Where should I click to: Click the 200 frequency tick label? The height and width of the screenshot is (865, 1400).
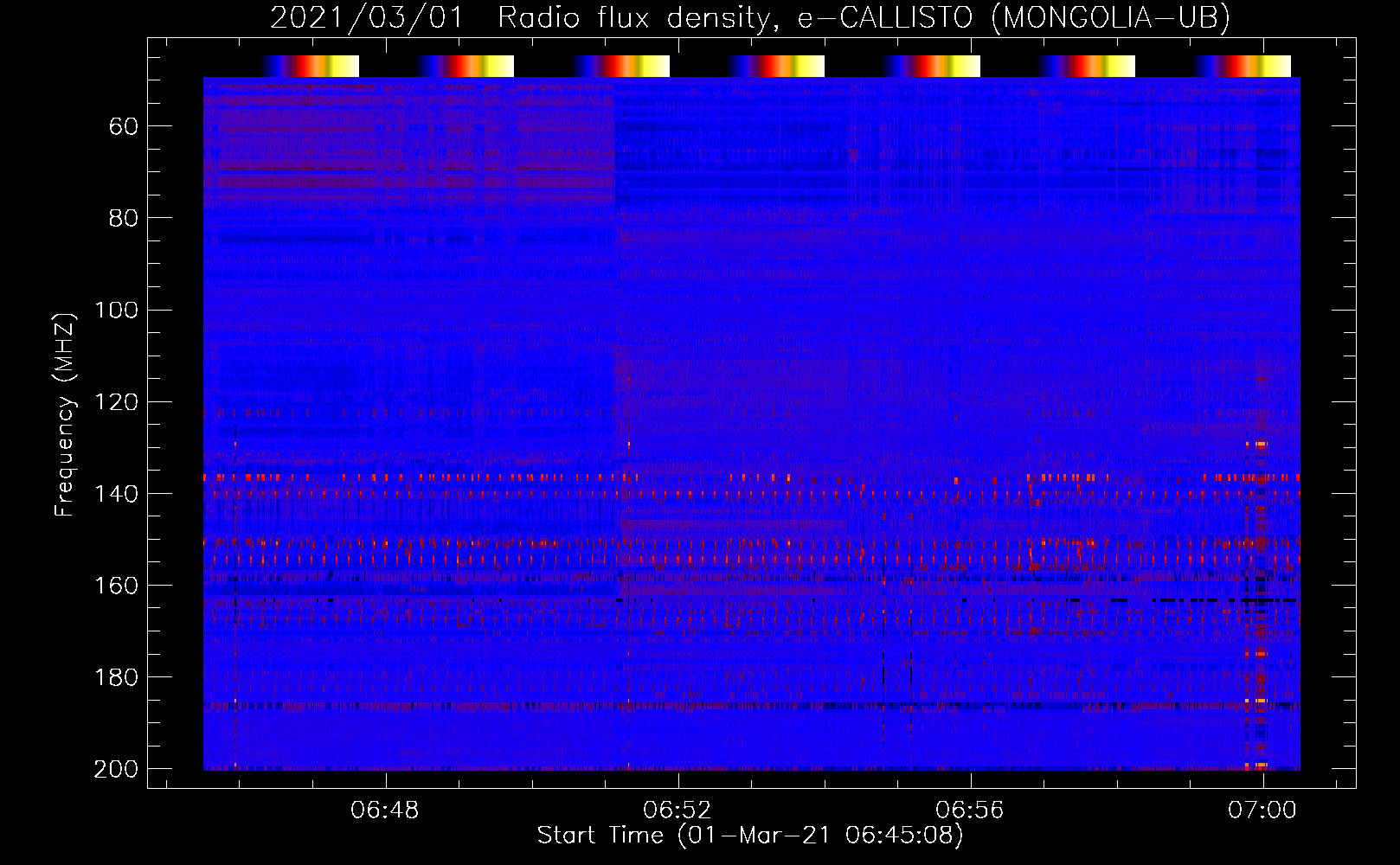tap(117, 769)
